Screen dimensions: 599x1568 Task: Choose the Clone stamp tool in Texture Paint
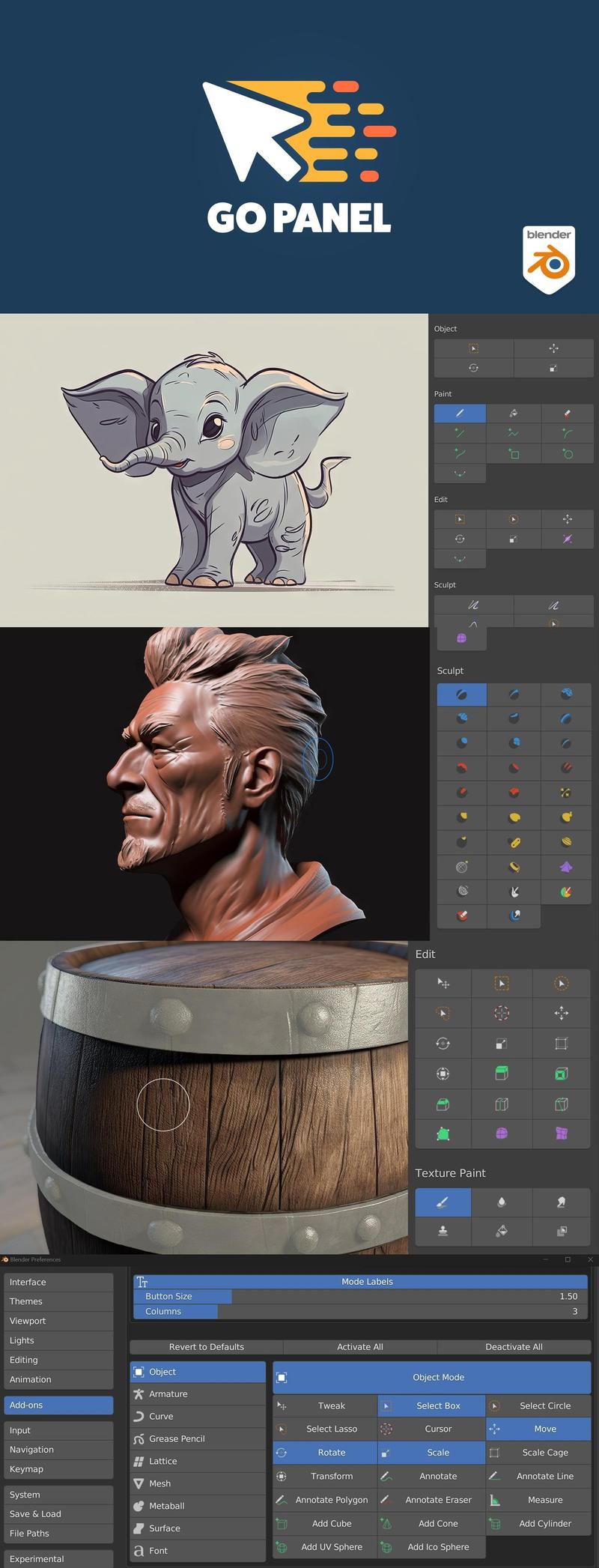(443, 1231)
